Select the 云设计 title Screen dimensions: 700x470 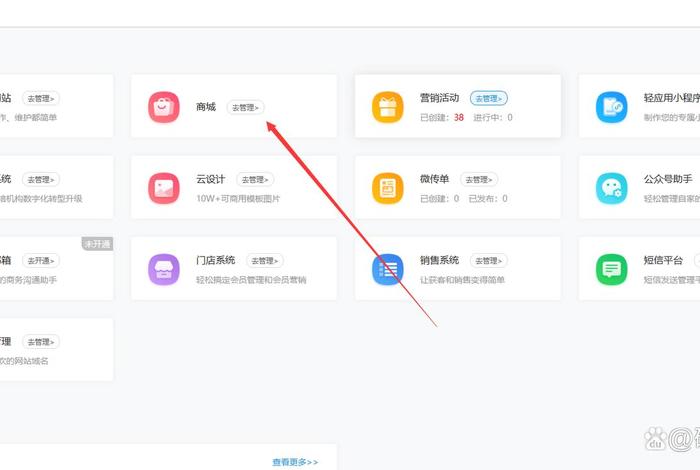click(211, 179)
